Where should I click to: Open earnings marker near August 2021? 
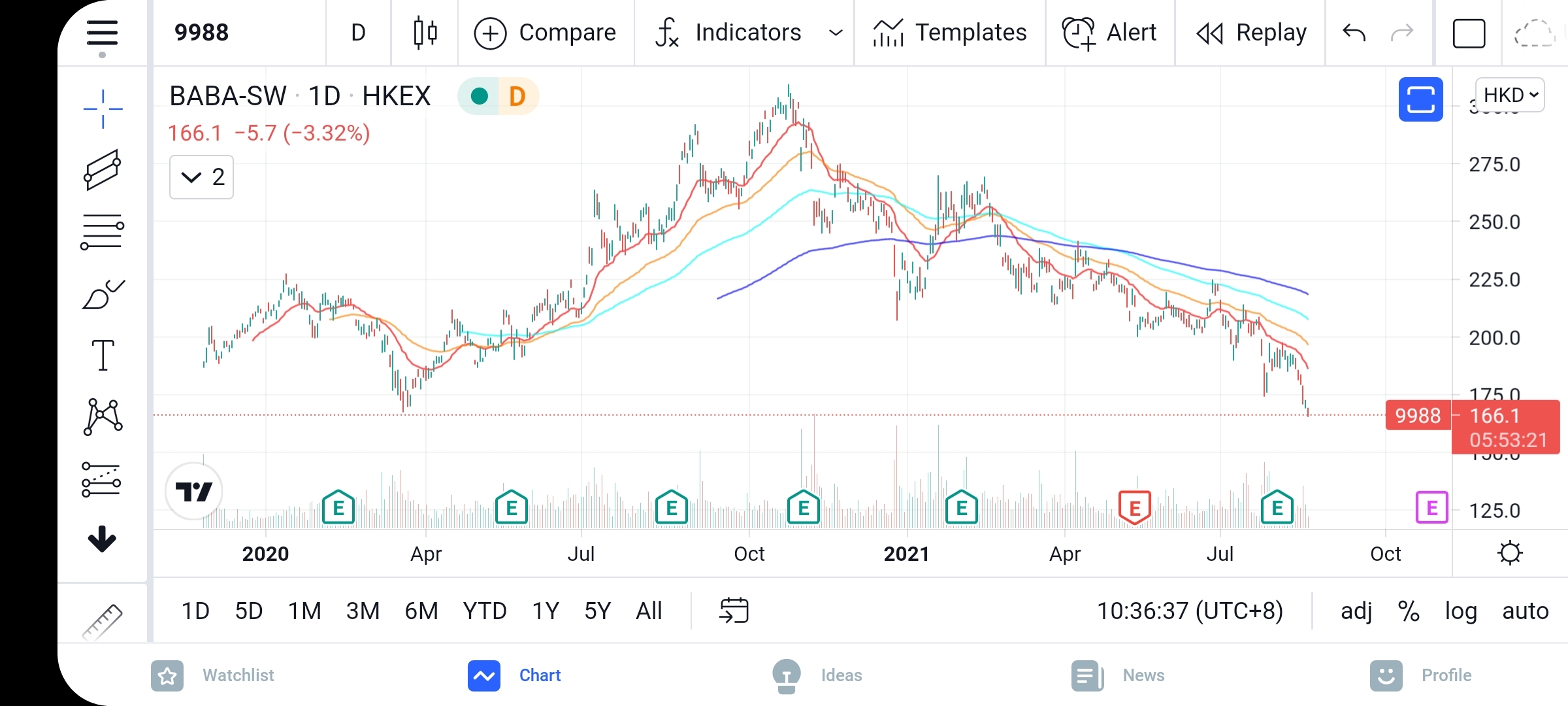click(1277, 507)
